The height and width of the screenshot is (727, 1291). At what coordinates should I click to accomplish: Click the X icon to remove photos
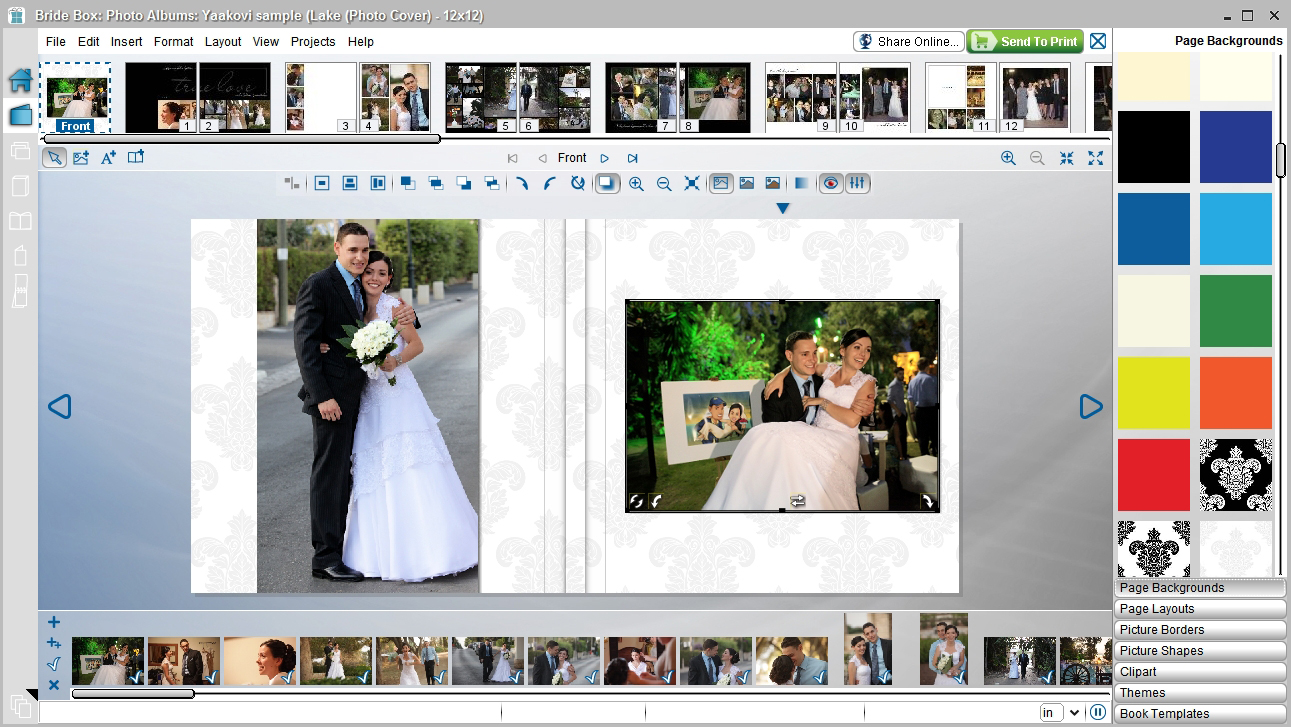pyautogui.click(x=54, y=685)
